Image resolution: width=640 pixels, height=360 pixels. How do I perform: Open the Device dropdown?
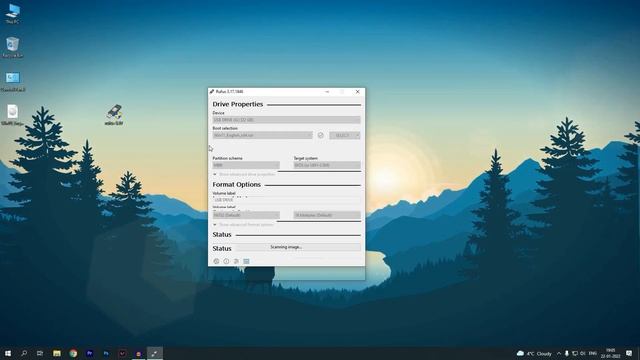[286, 120]
